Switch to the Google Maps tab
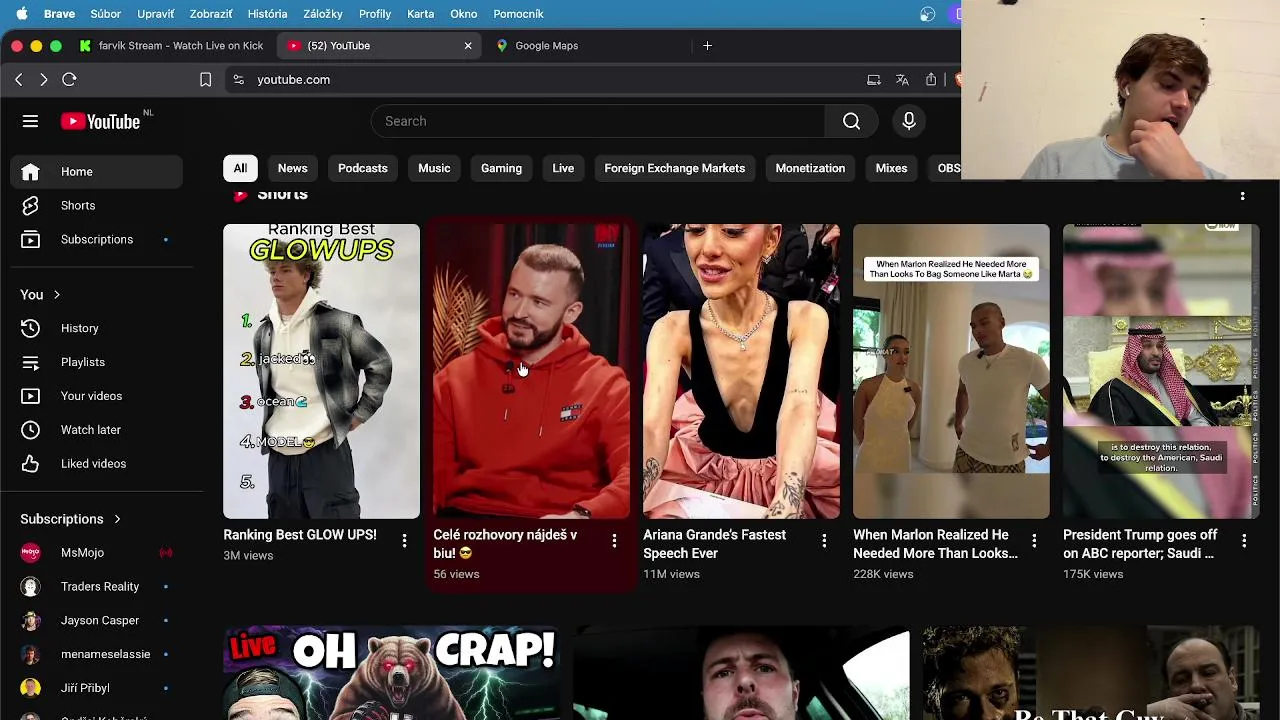Screen dimensions: 1280x720 (586, 45)
